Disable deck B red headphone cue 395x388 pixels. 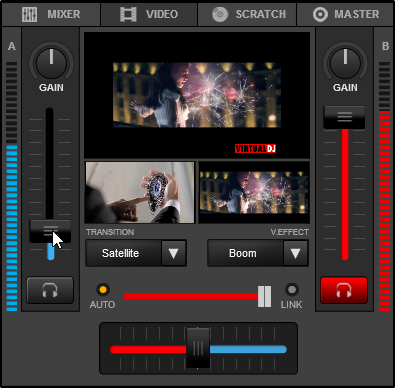(344, 290)
